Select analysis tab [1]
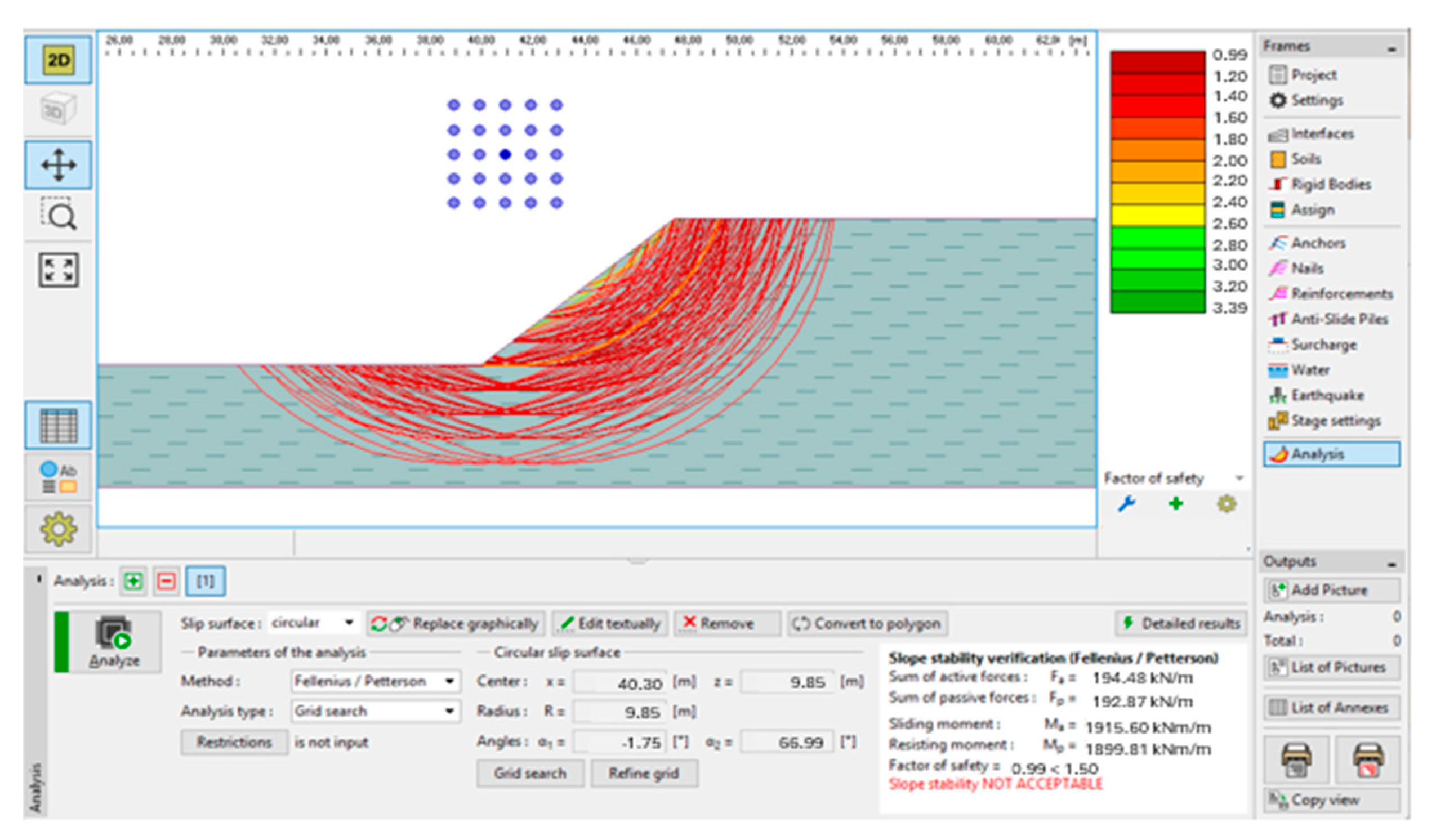 205,581
